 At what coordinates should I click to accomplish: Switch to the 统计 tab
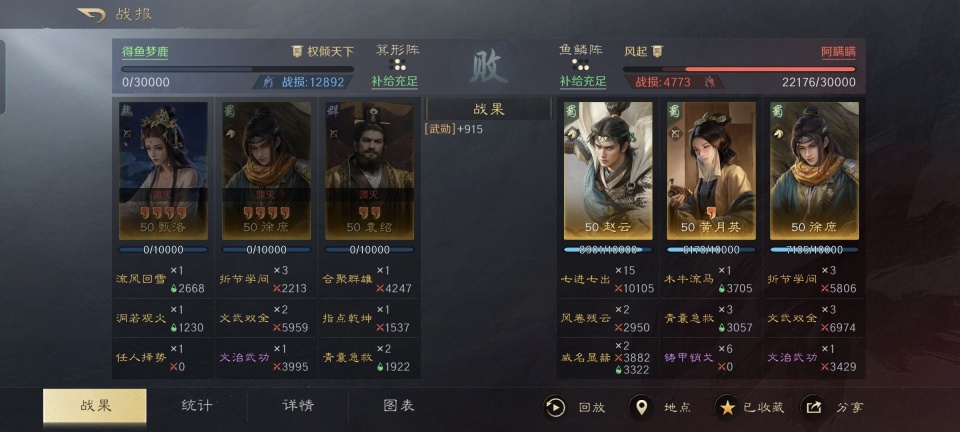197,406
